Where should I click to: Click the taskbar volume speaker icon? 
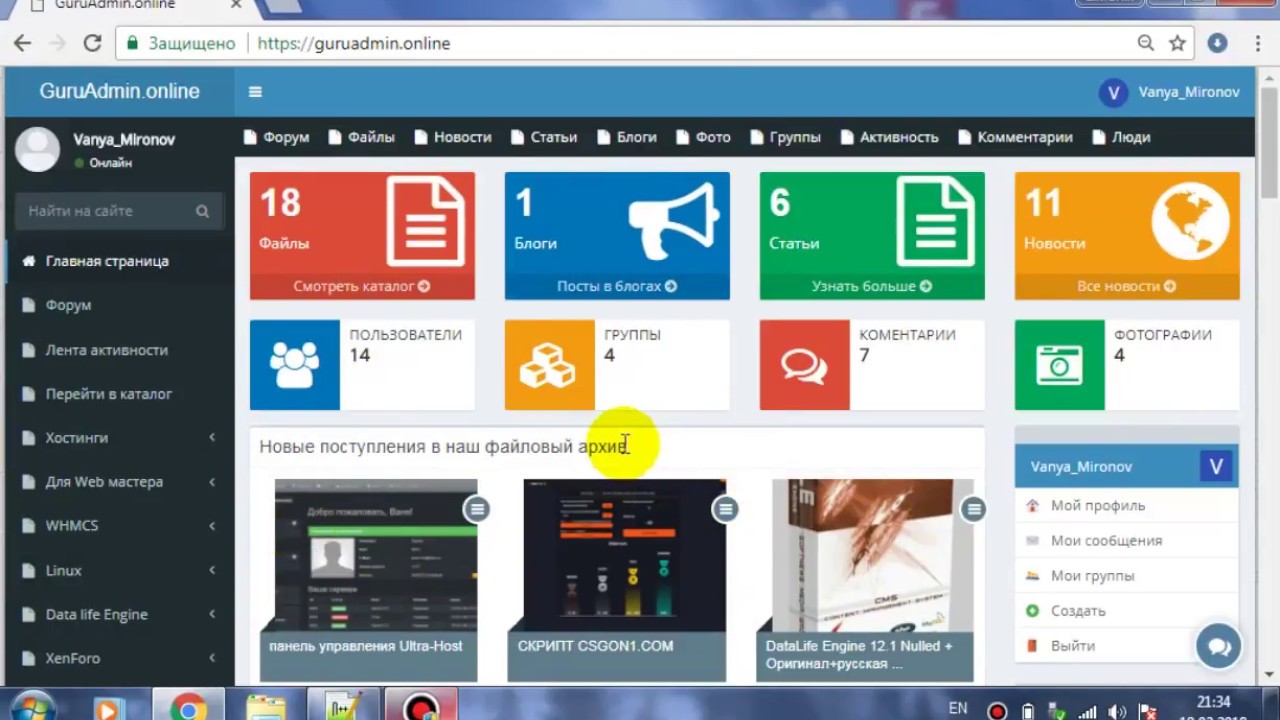(x=1116, y=711)
